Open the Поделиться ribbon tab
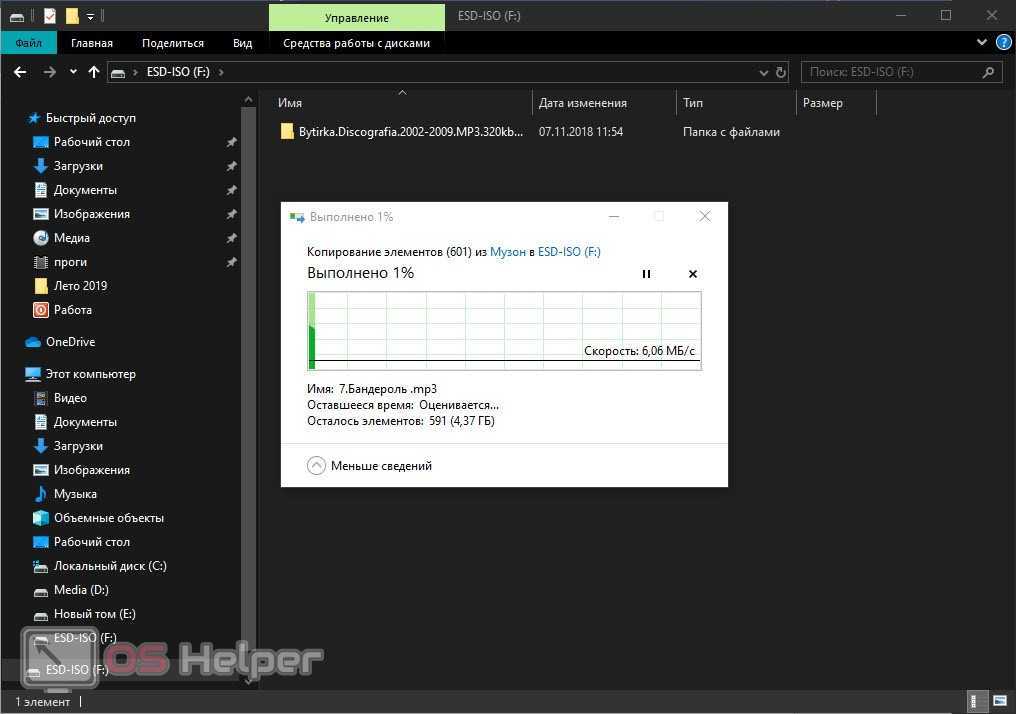Screen dimensions: 1016x714 (x=172, y=43)
